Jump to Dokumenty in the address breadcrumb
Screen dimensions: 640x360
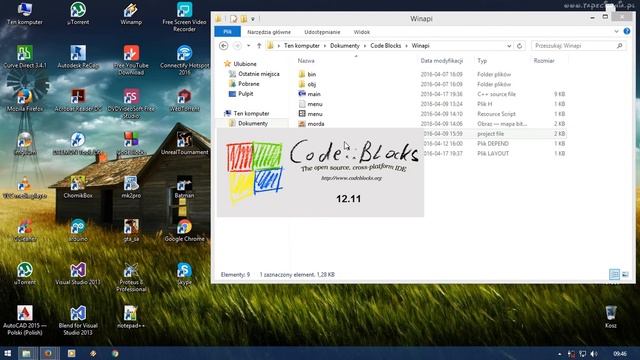click(x=344, y=46)
